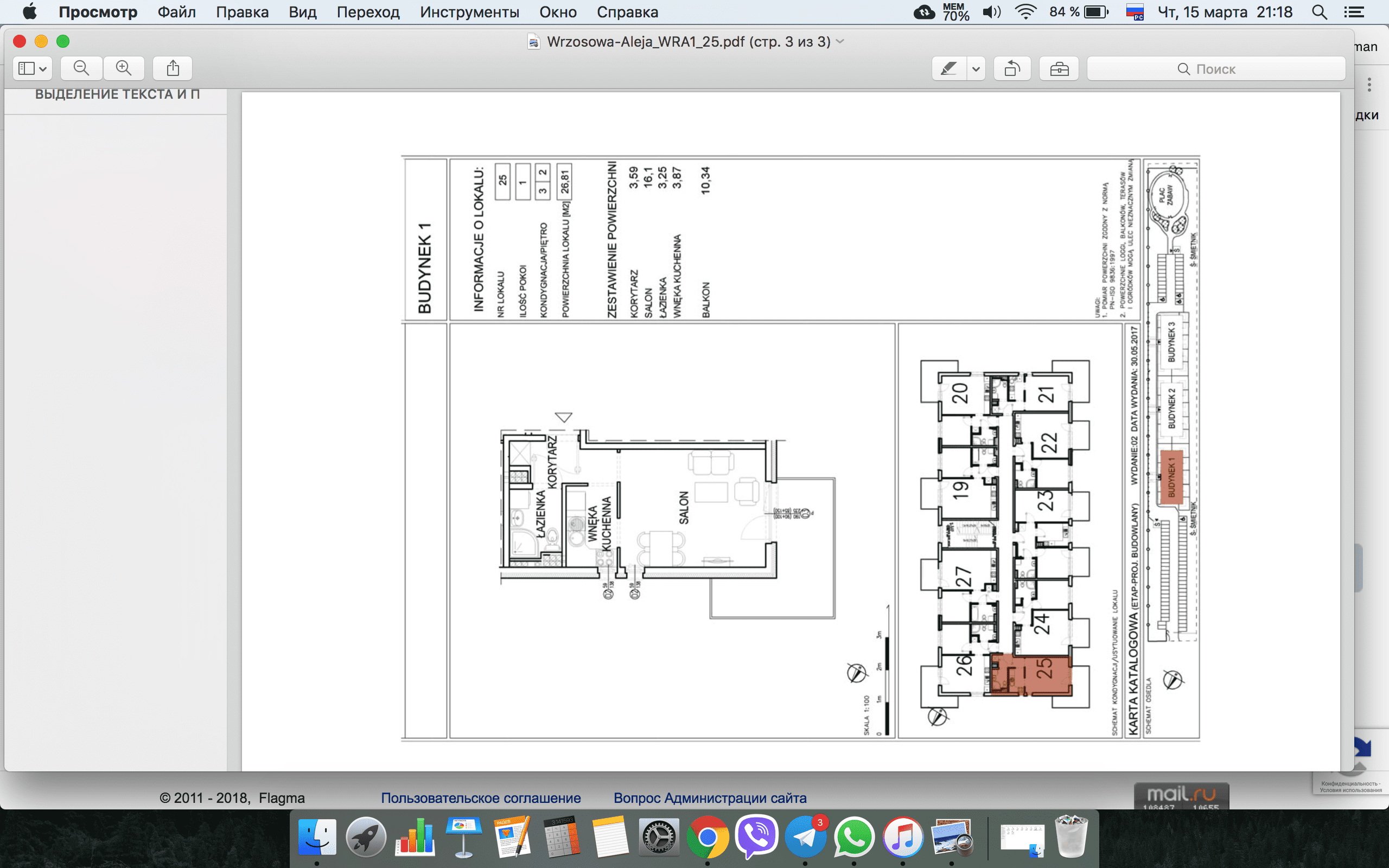Click the zoom out magnifier button
Screen dimensions: 1389x868
81,68
